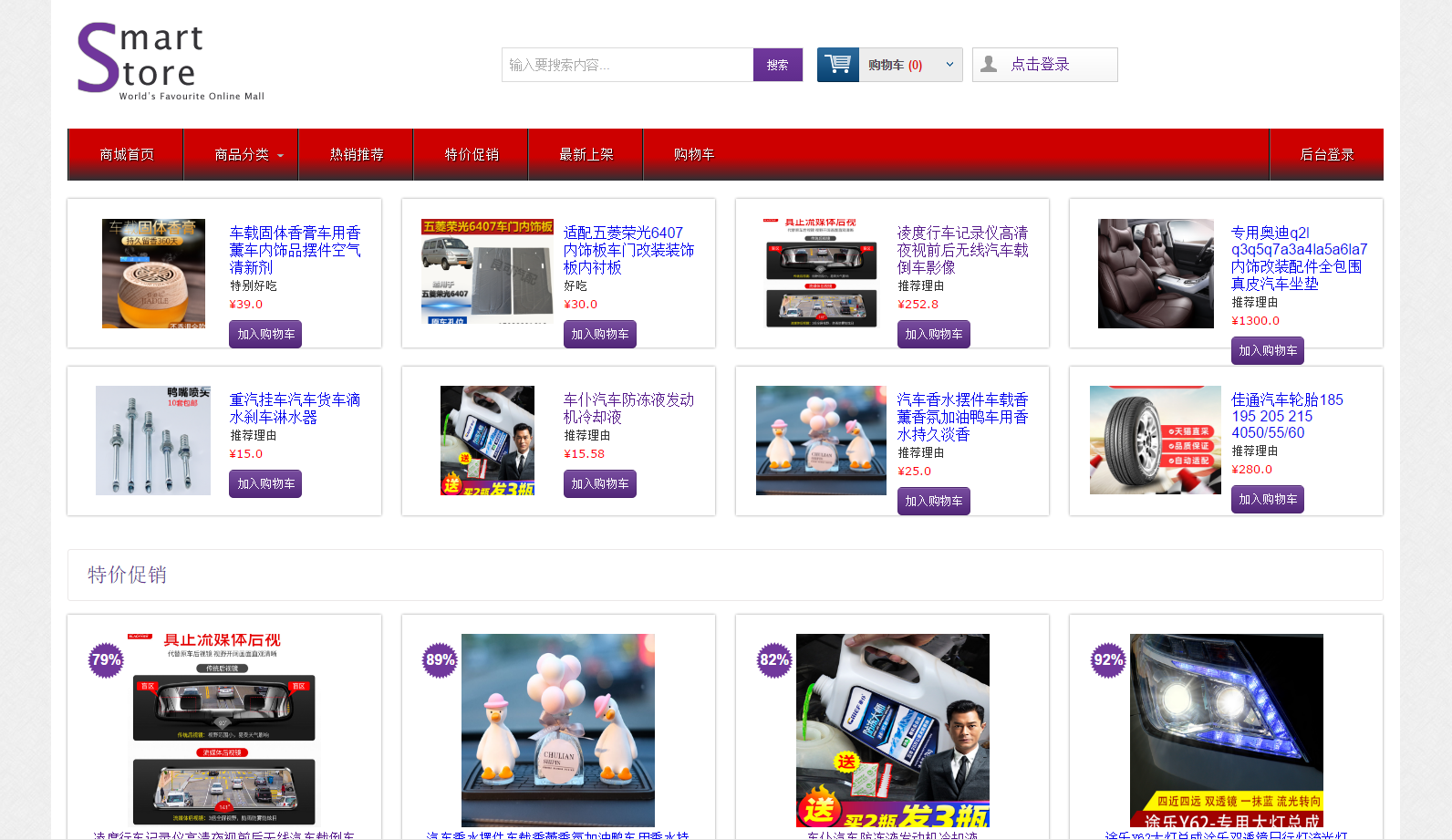
Task: Open the 后台登录 admin login link
Action: tap(1326, 155)
